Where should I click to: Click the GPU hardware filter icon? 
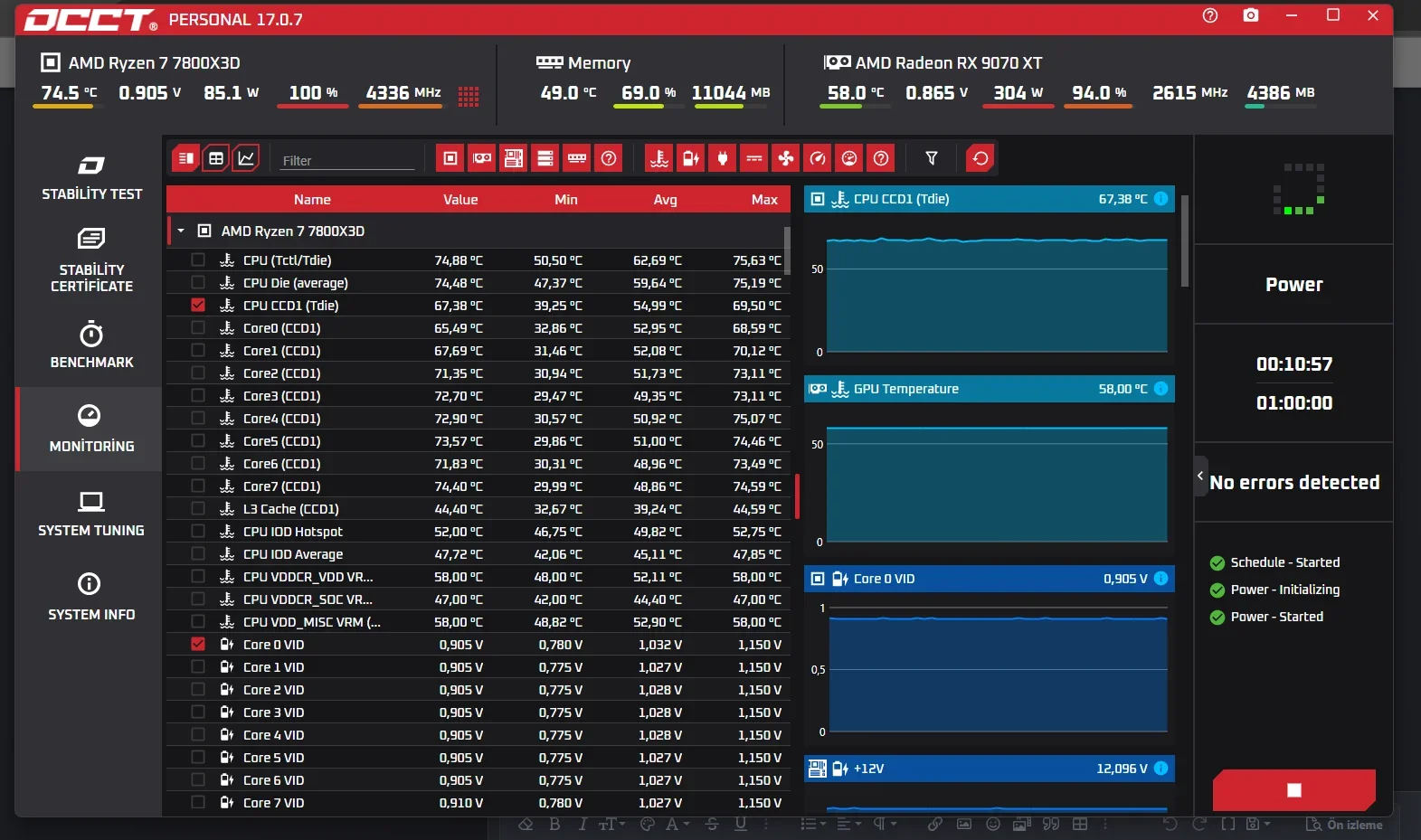click(482, 158)
